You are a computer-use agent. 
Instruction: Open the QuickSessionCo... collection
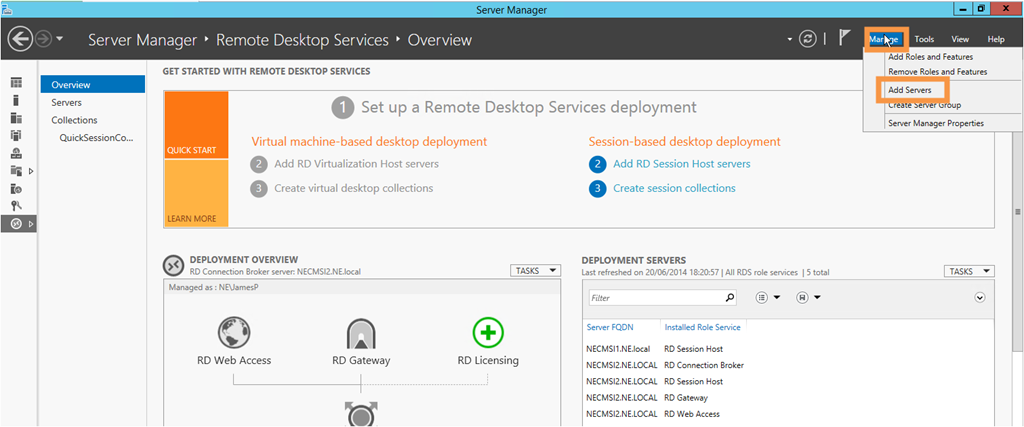pyautogui.click(x=96, y=138)
